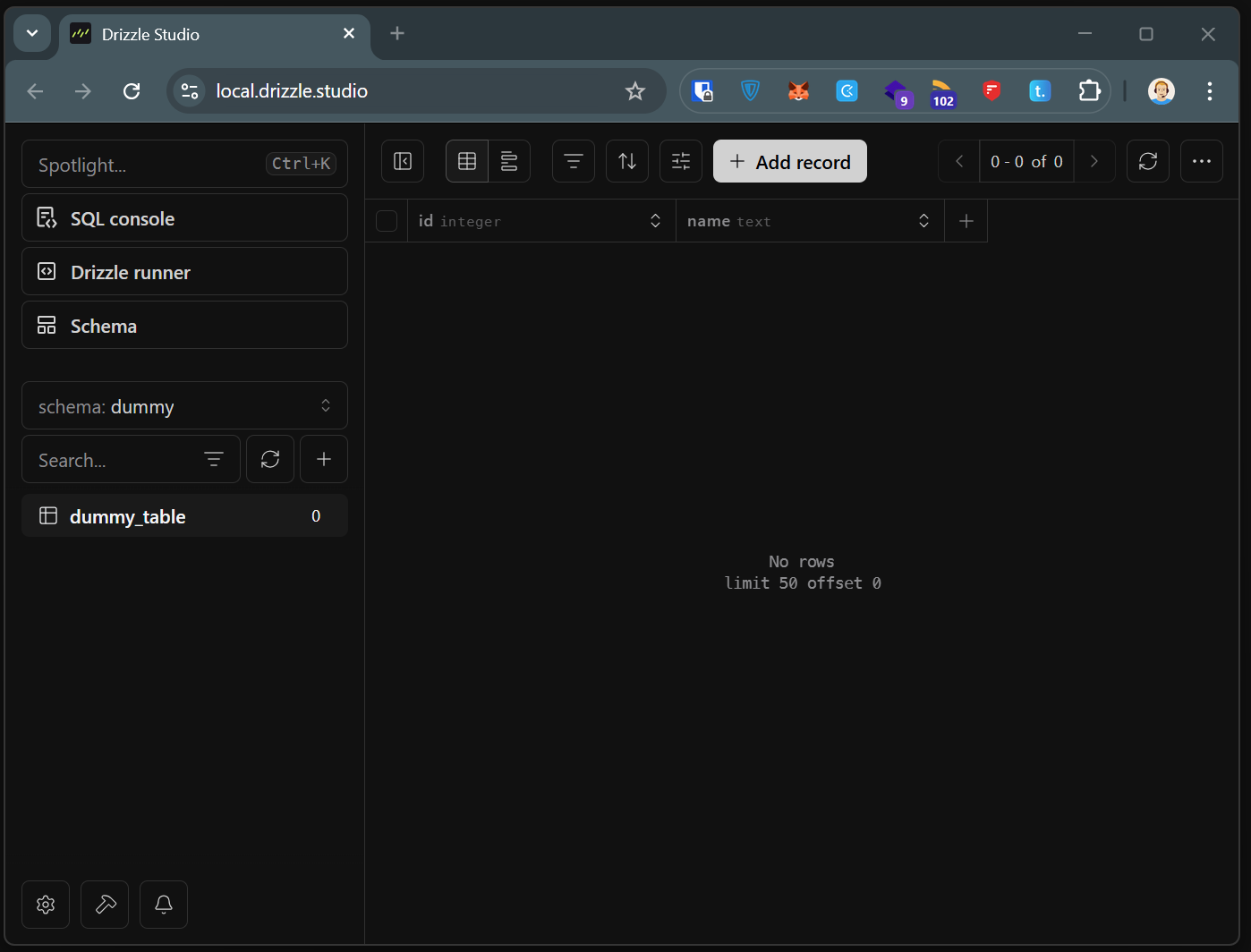
Task: Switch to row list view
Action: pyautogui.click(x=509, y=161)
